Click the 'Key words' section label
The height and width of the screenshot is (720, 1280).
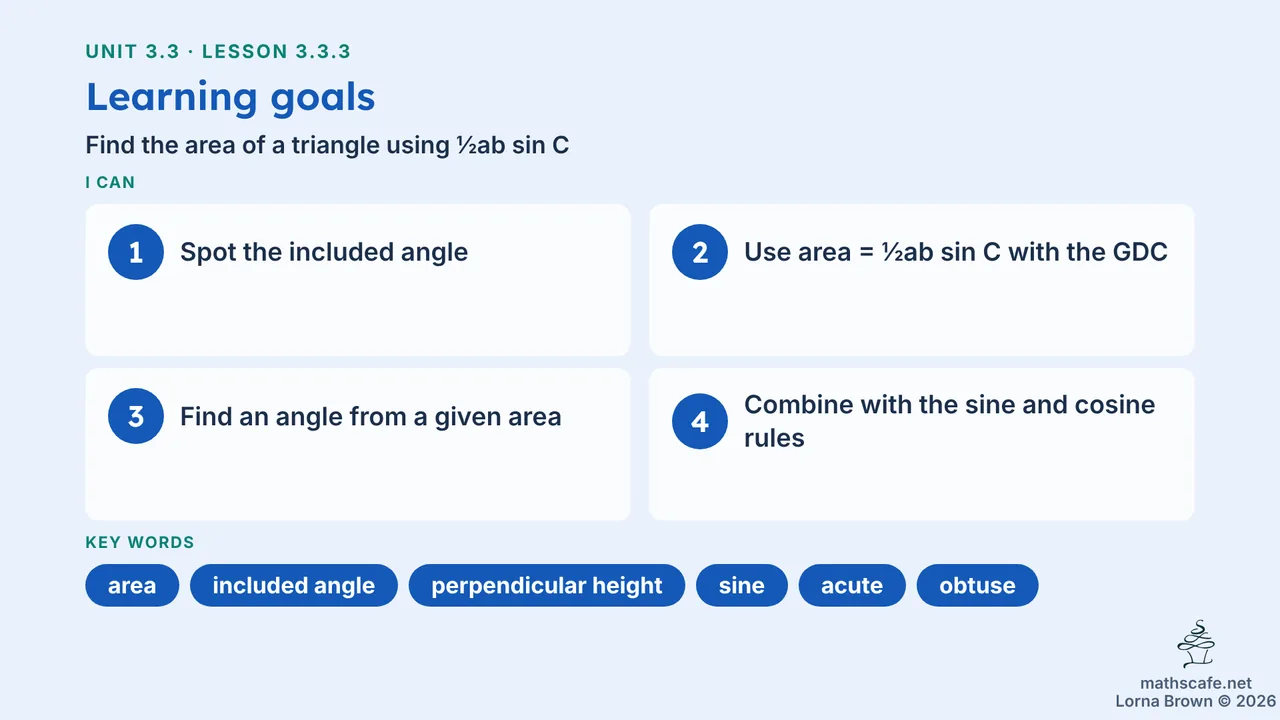(x=140, y=543)
